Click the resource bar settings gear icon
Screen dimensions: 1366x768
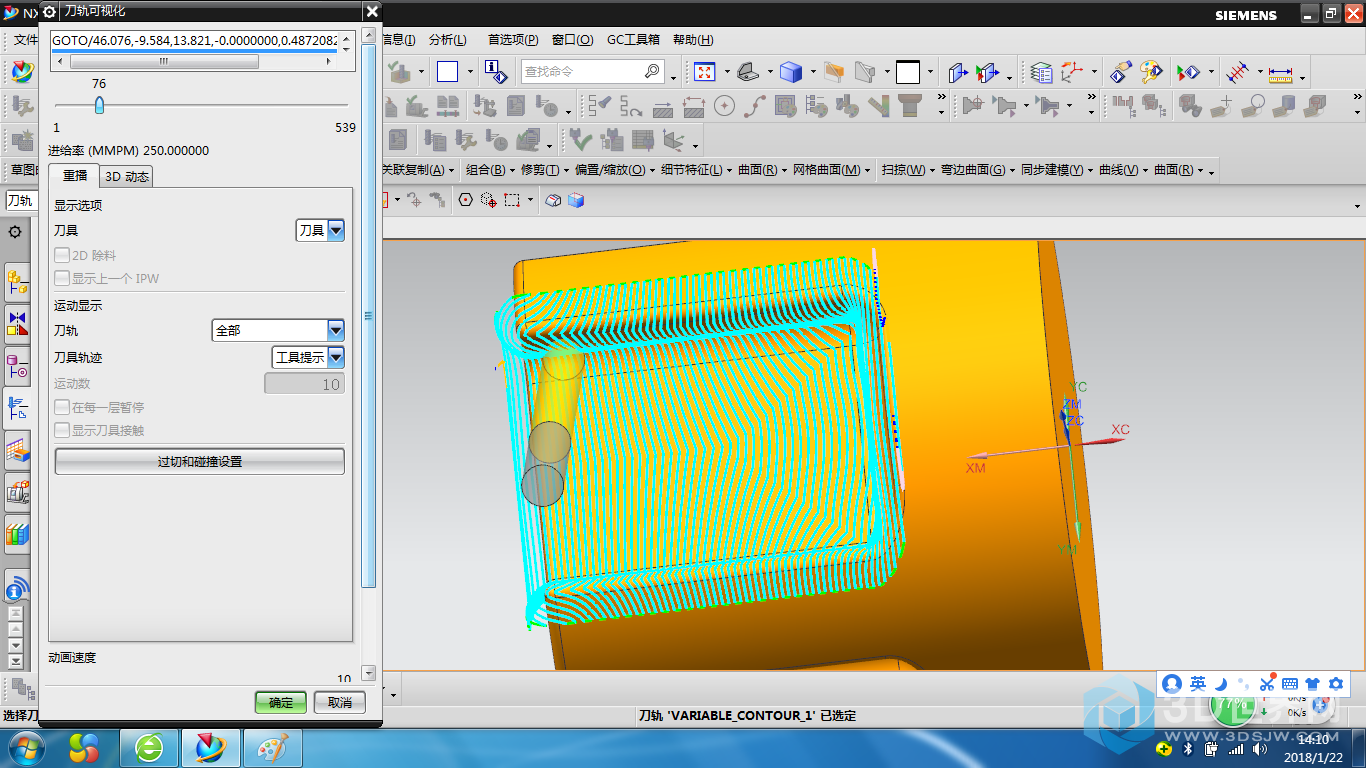(15, 232)
